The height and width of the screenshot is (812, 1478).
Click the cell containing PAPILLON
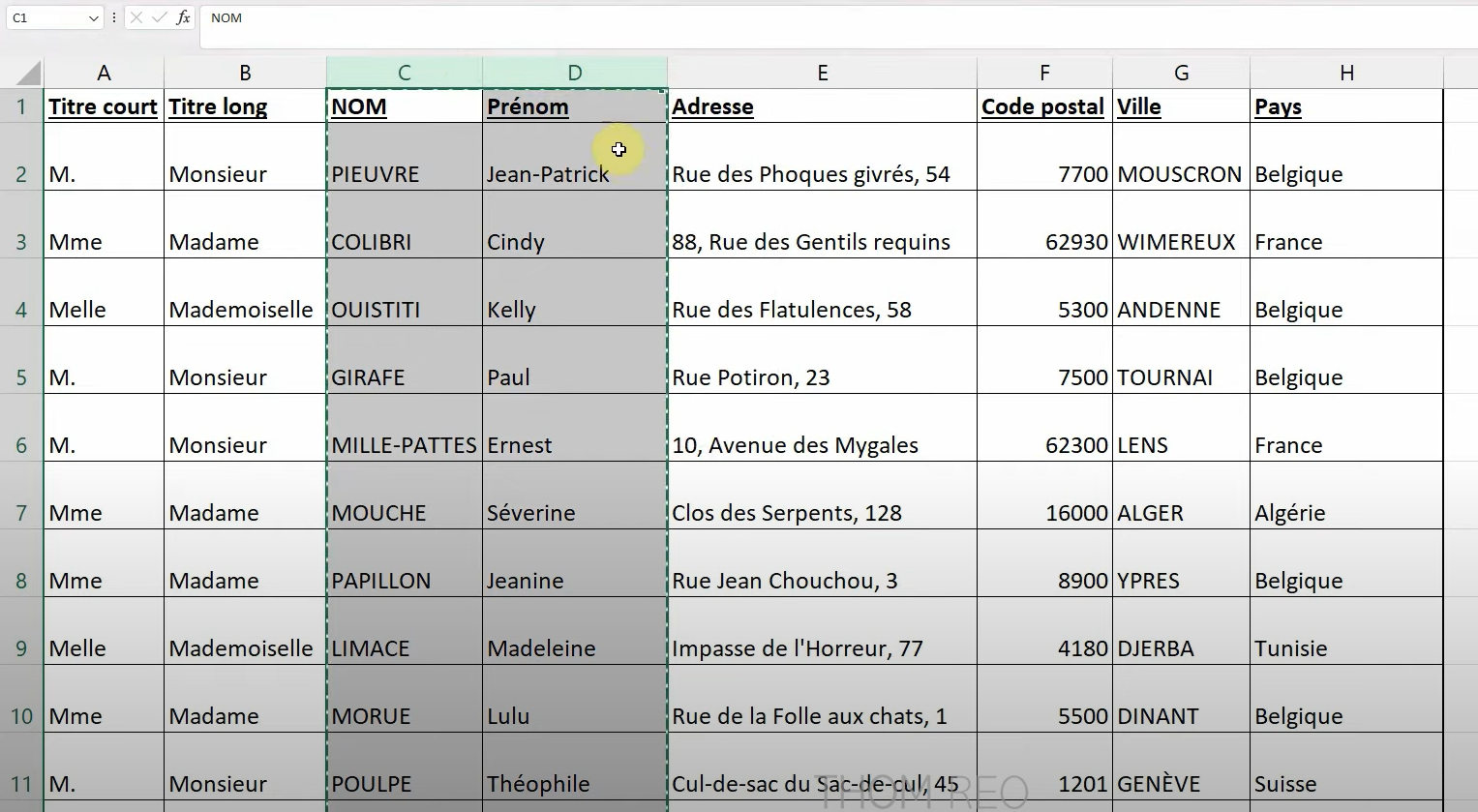tap(405, 563)
